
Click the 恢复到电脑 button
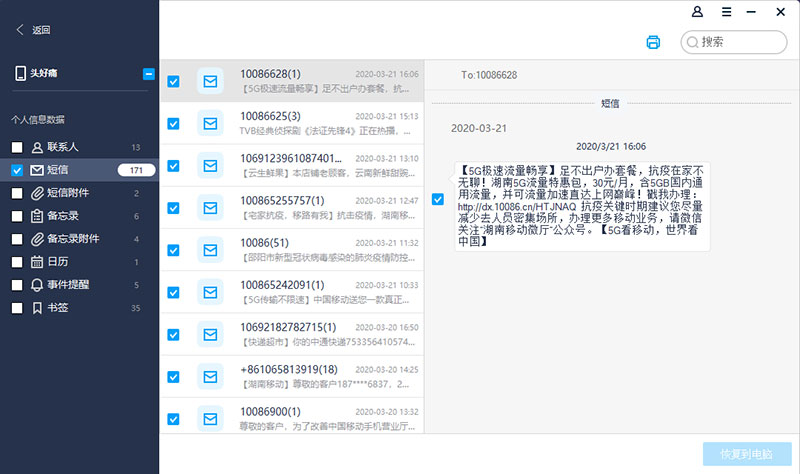pyautogui.click(x=746, y=454)
